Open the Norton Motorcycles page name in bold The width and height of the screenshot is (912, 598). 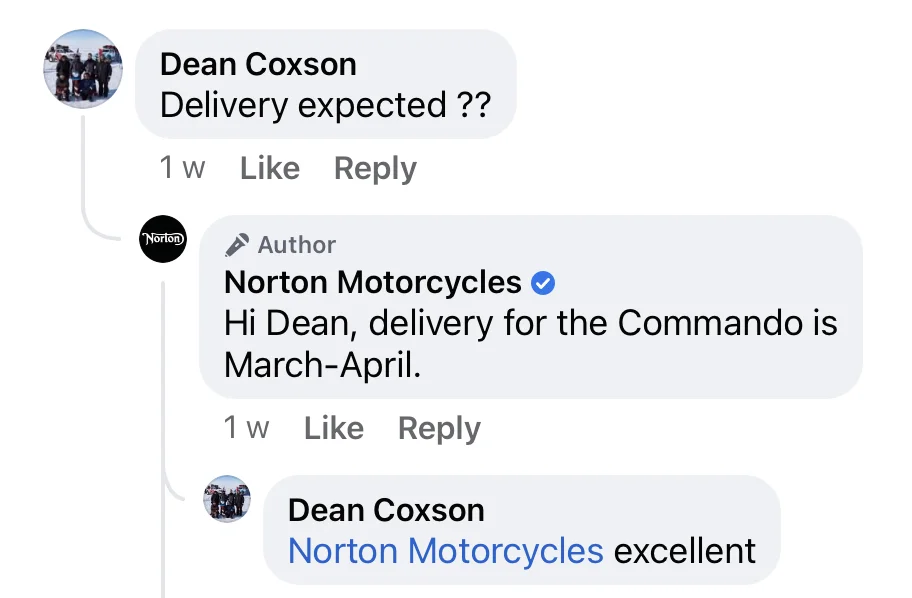coord(373,283)
